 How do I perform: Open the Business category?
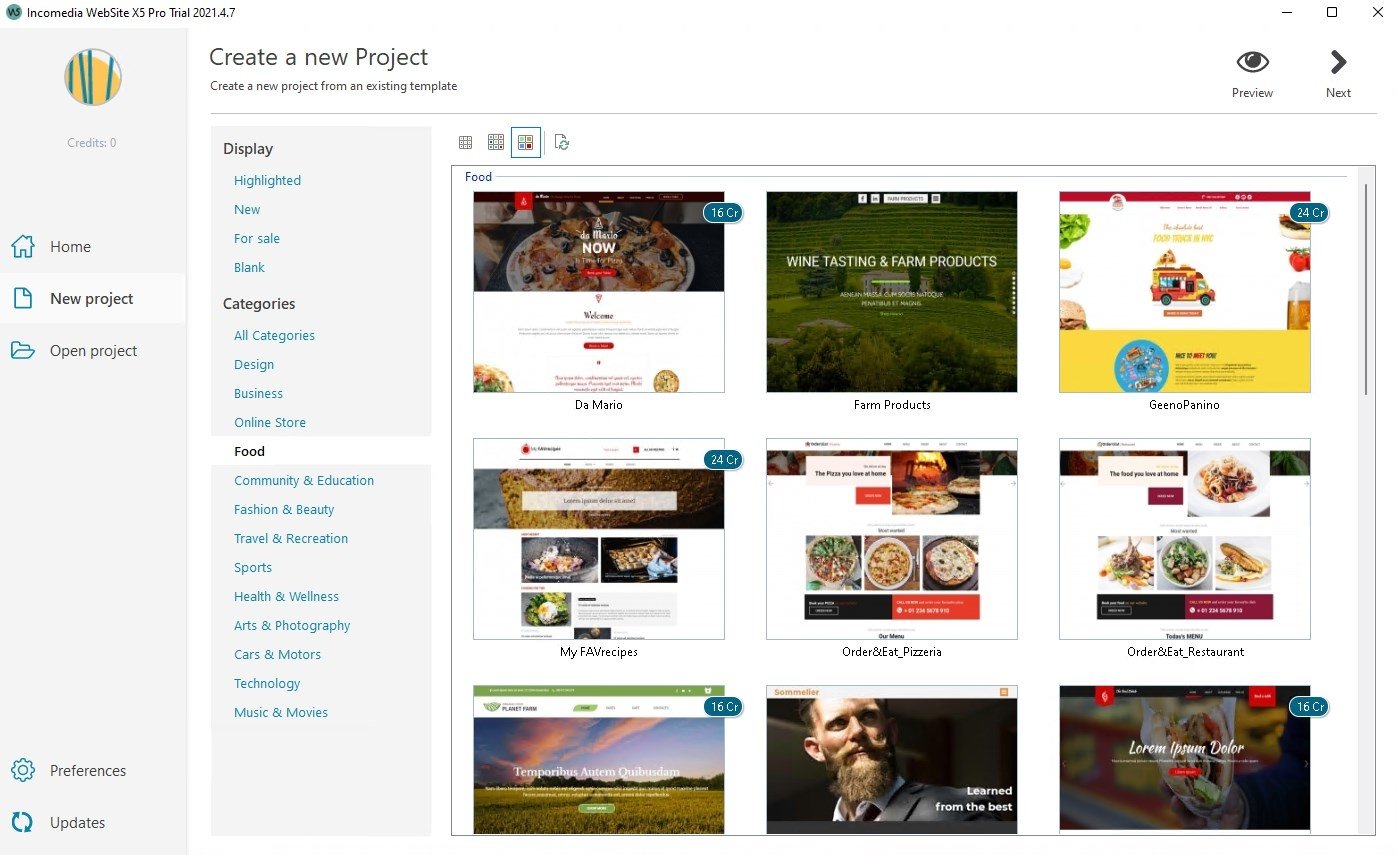click(x=258, y=393)
